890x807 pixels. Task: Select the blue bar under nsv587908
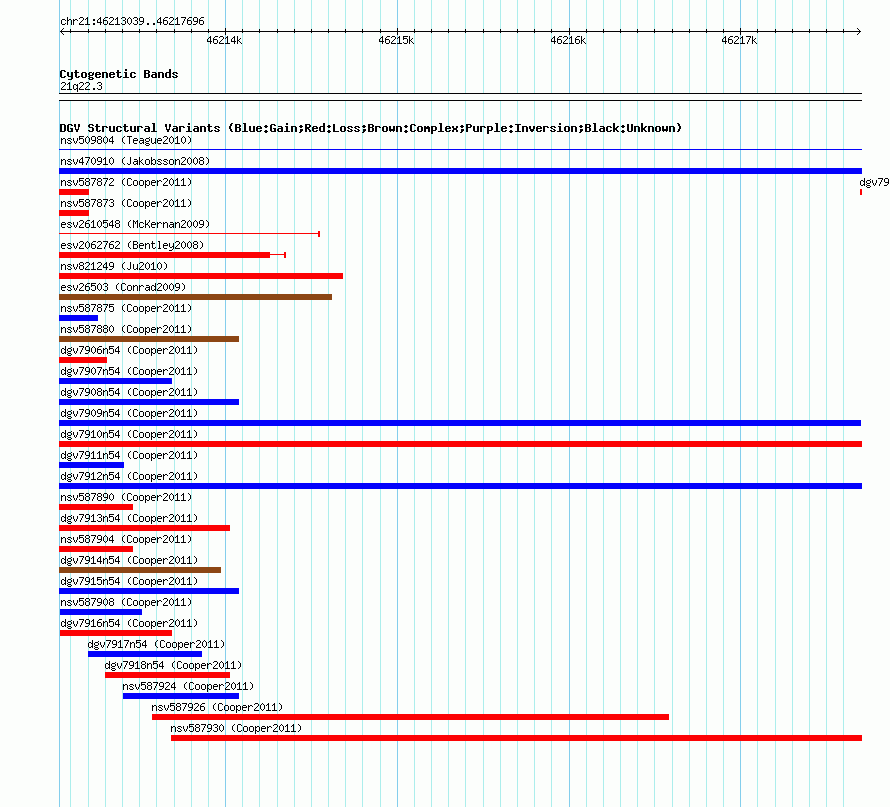pyautogui.click(x=101, y=612)
